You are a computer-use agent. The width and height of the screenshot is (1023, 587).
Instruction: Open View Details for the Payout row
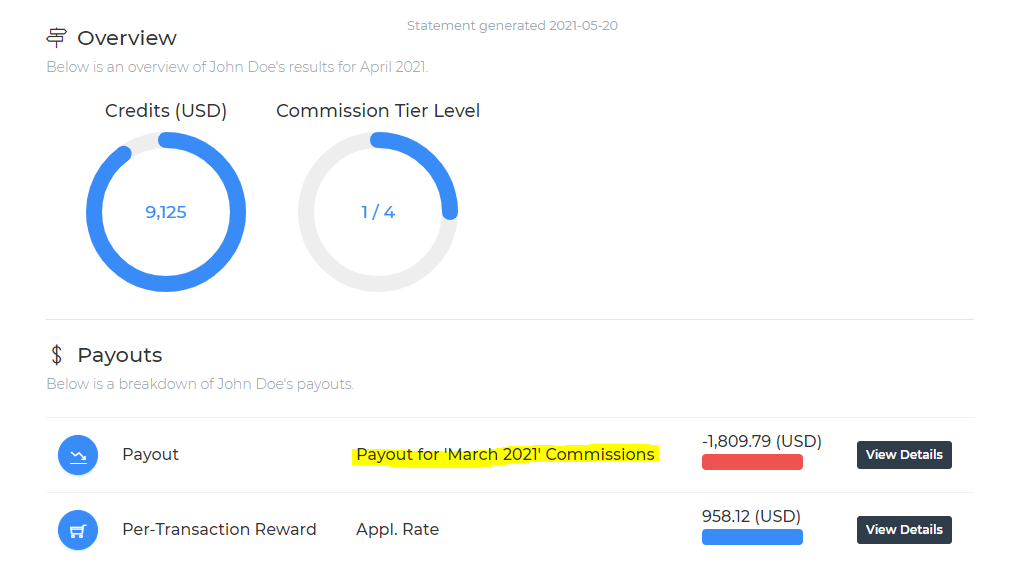(x=904, y=455)
